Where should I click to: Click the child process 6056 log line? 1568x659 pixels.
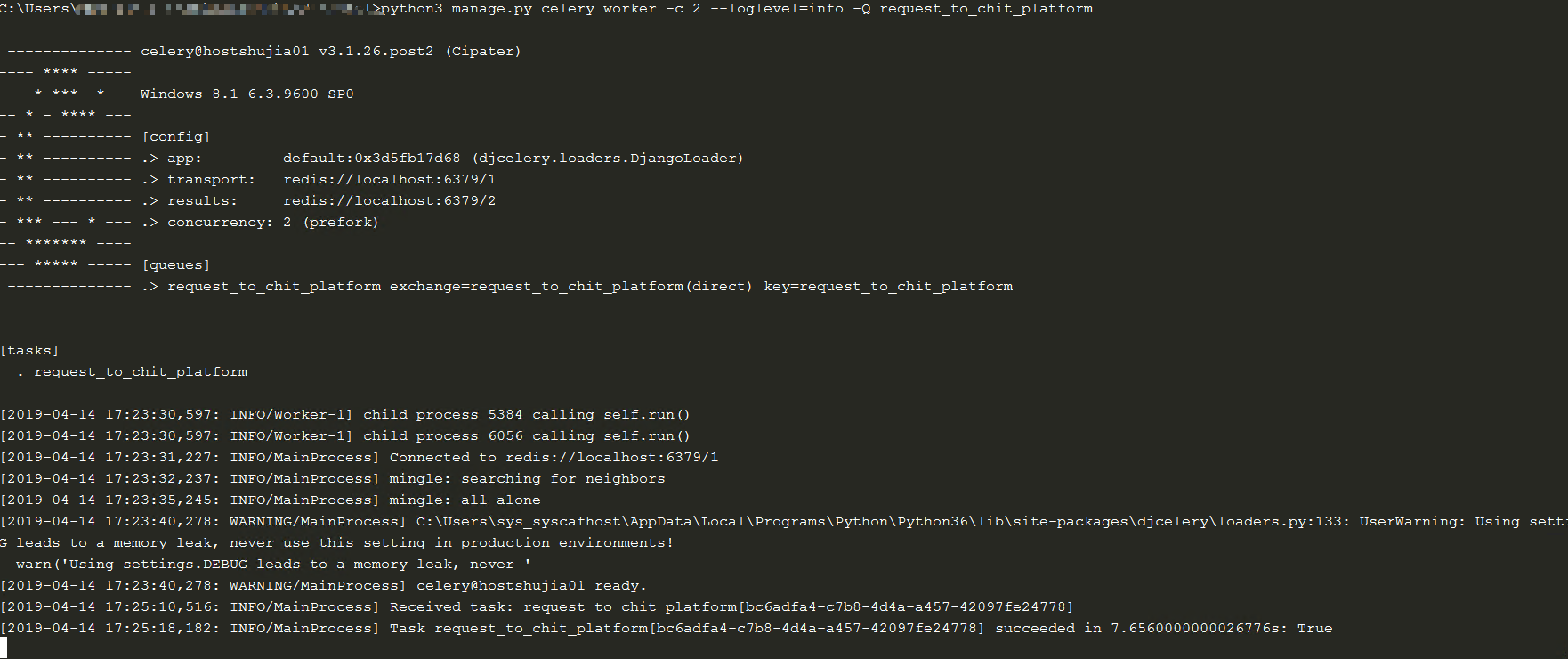(x=526, y=436)
